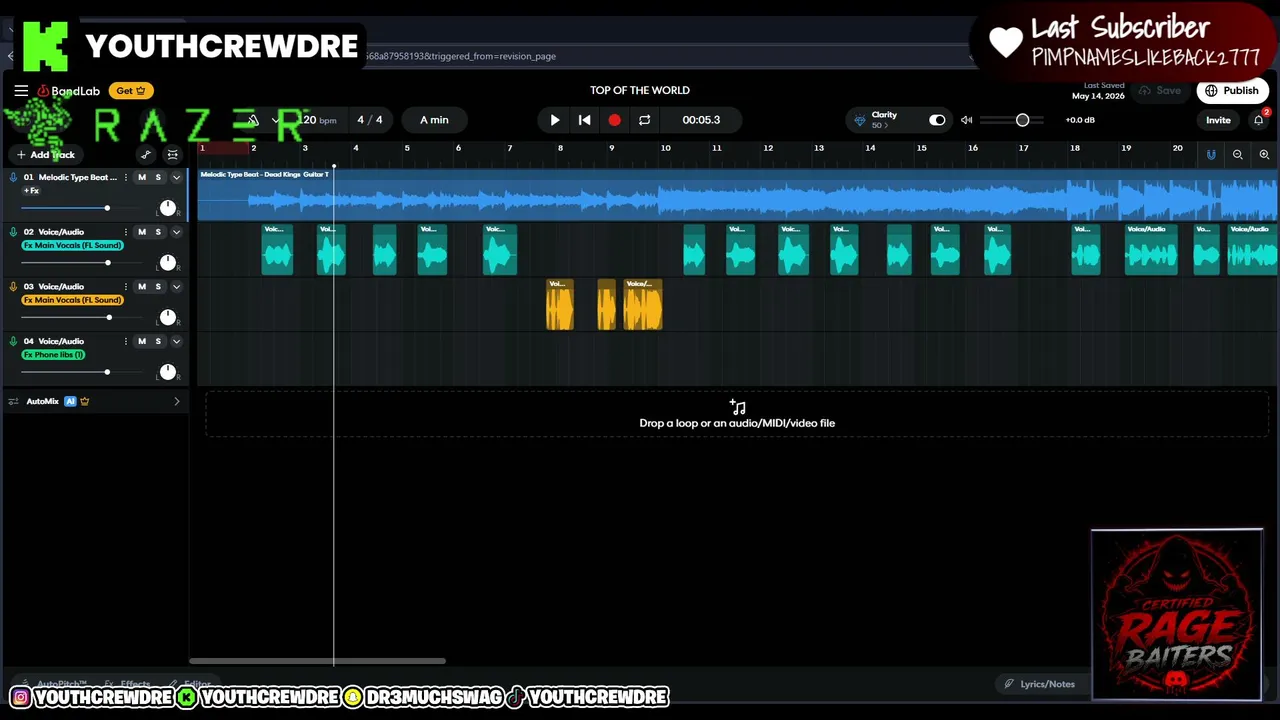Mute track 04 Voice/Audio
The height and width of the screenshot is (720, 1280).
pyautogui.click(x=141, y=342)
